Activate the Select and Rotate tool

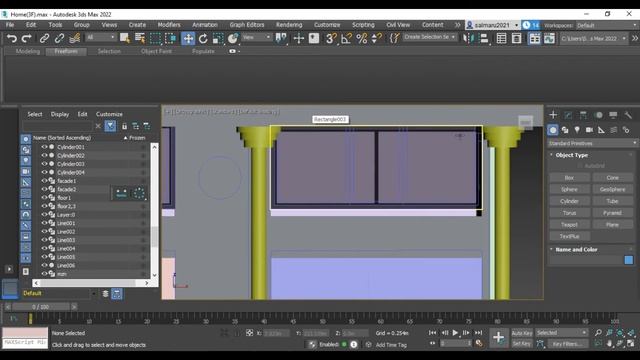click(x=203, y=38)
